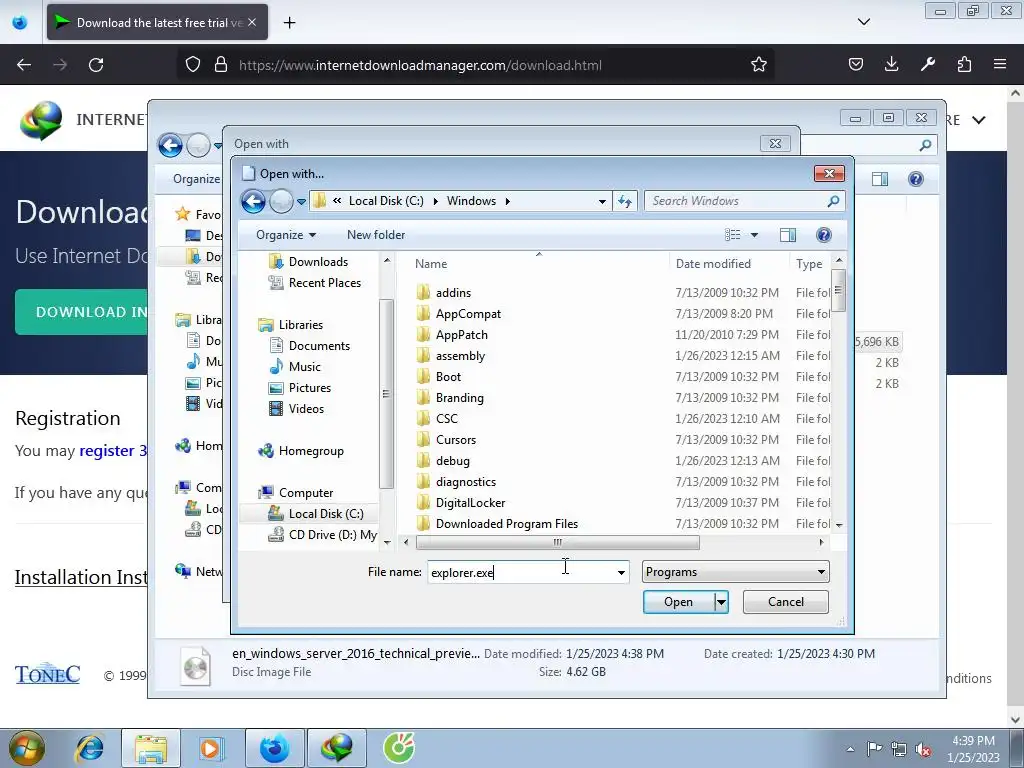
Task: Click Local Disk (C:) in the path breadcrumb
Action: [x=386, y=201]
